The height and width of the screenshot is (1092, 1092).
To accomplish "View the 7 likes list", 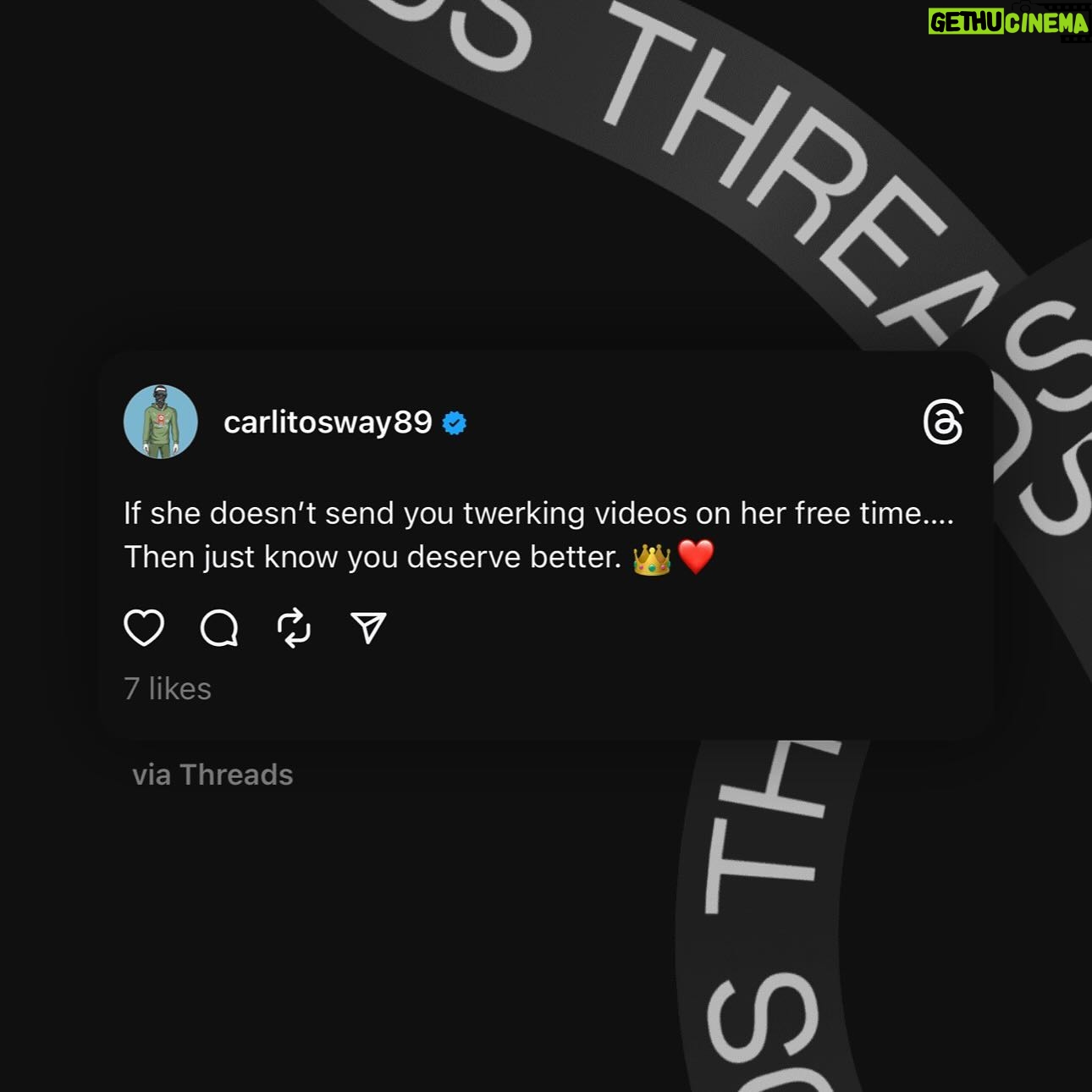I will (168, 689).
